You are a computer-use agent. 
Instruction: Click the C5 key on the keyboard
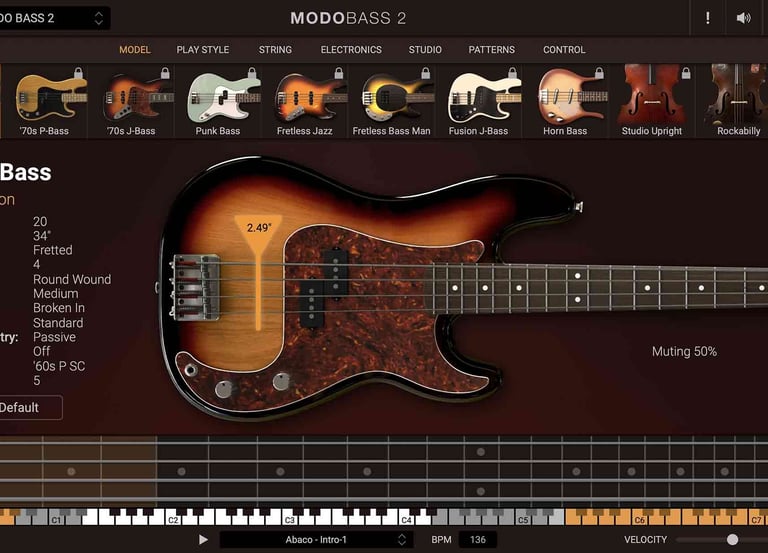click(523, 518)
